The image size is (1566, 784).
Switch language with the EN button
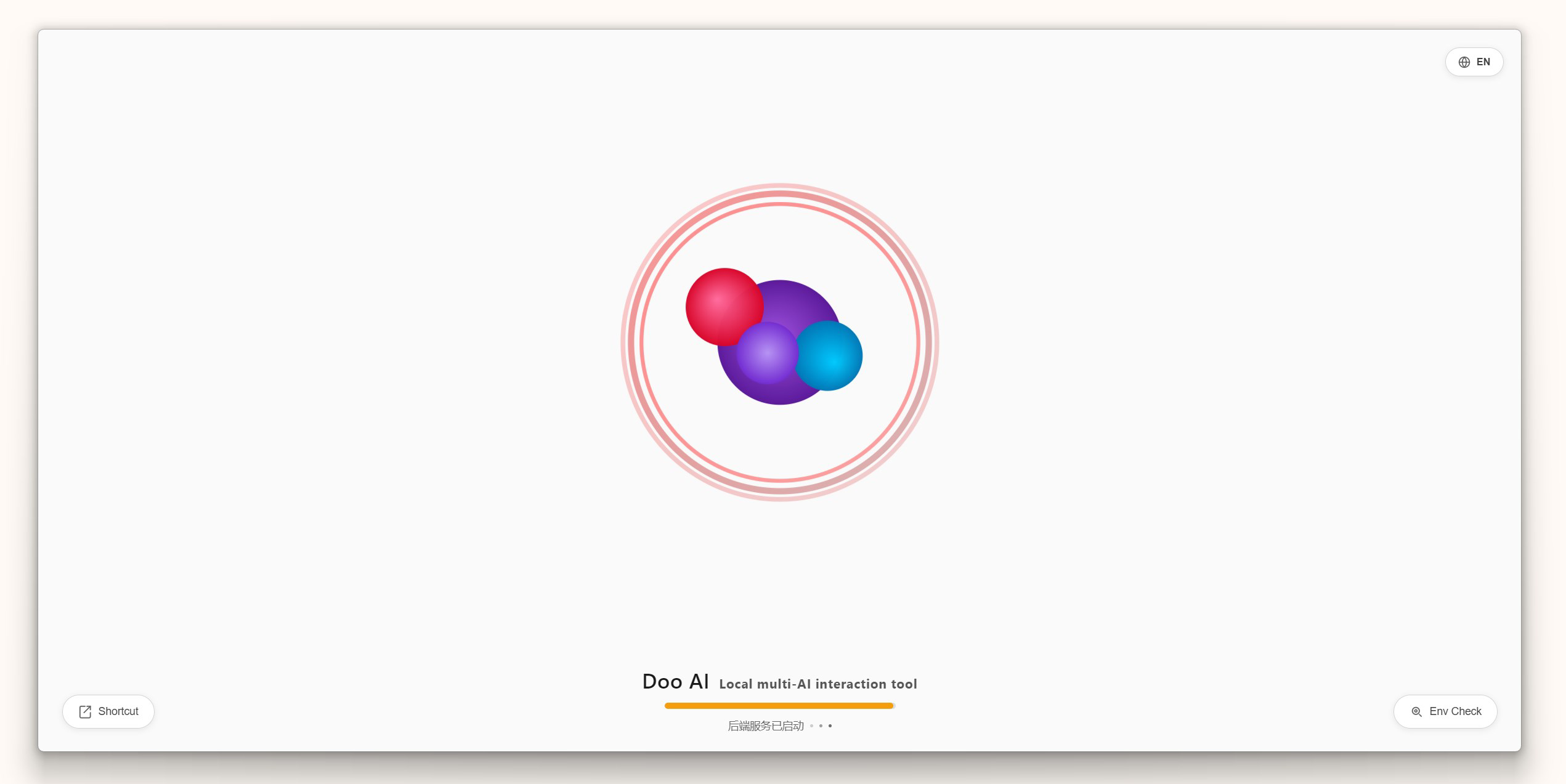[x=1474, y=62]
